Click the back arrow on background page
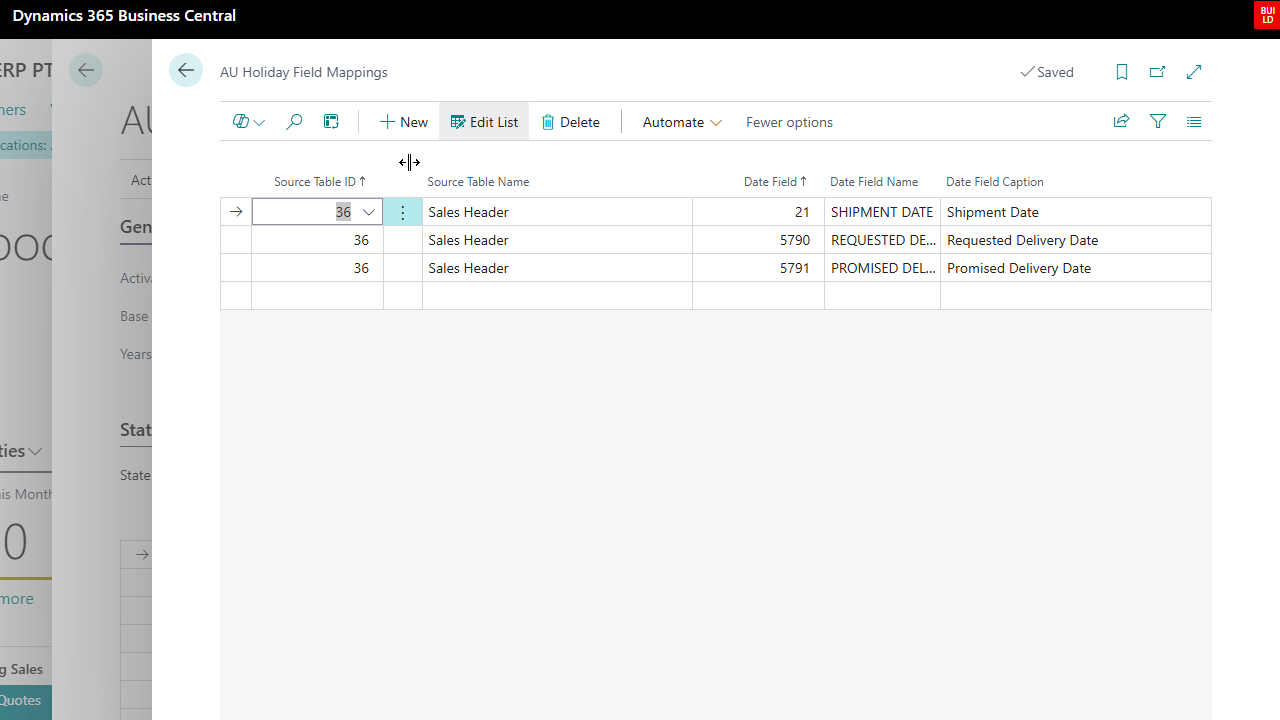Screen dimensions: 1280x720 86,70
